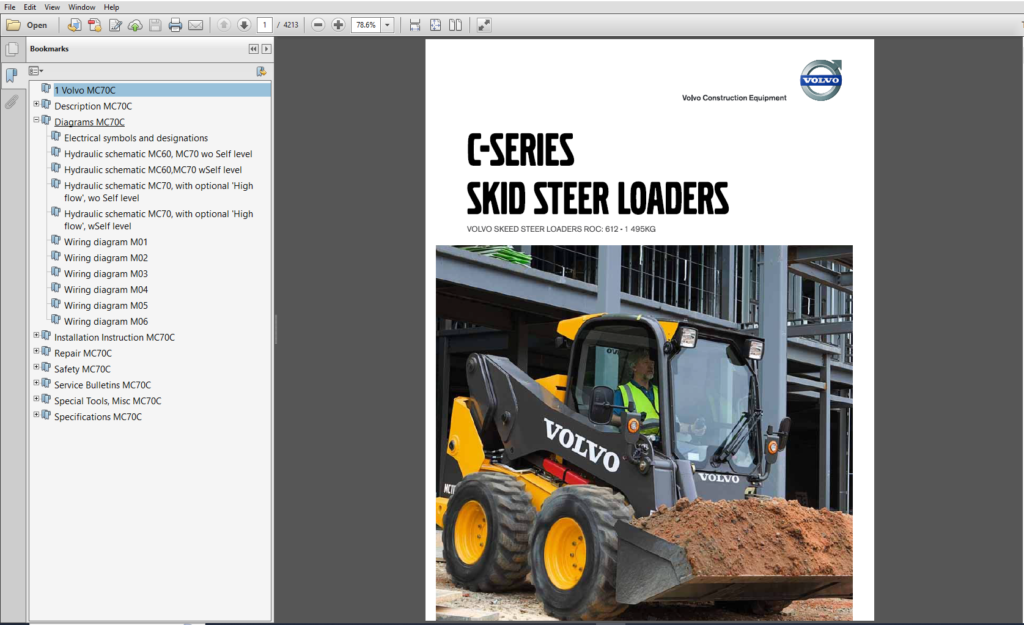The width and height of the screenshot is (1024, 625).
Task: Select the two-page view icon
Action: click(455, 25)
